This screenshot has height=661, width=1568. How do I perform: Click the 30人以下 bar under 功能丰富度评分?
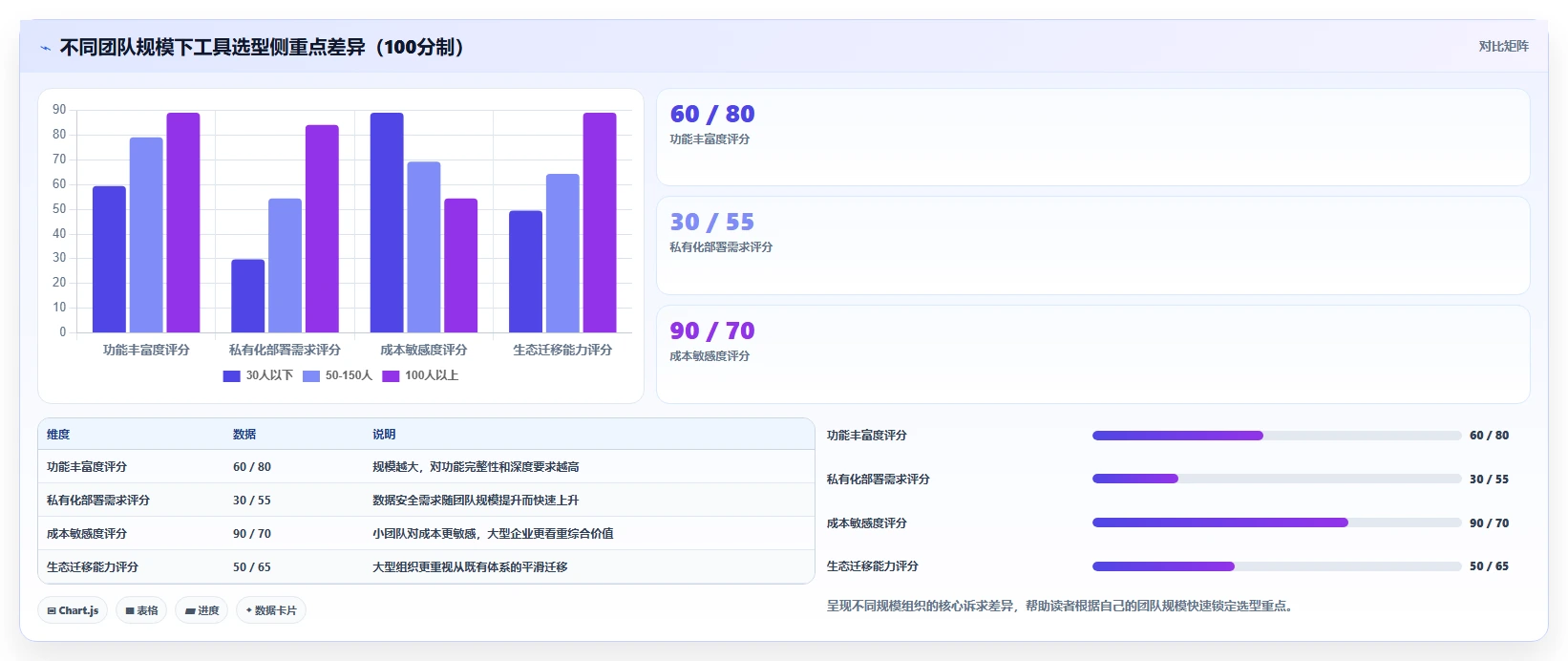[109, 259]
